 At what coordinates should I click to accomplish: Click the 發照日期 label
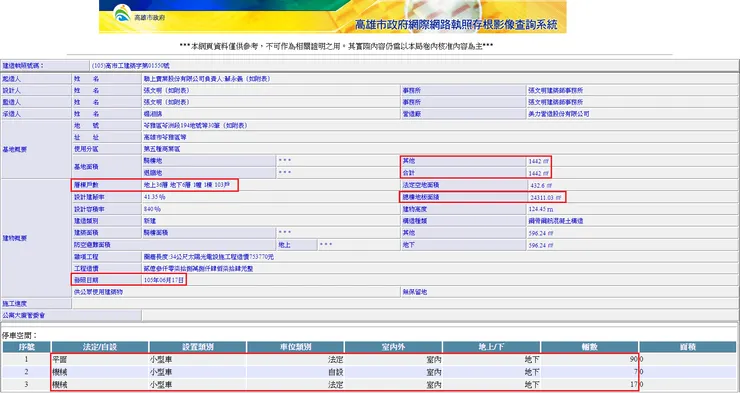(x=86, y=280)
